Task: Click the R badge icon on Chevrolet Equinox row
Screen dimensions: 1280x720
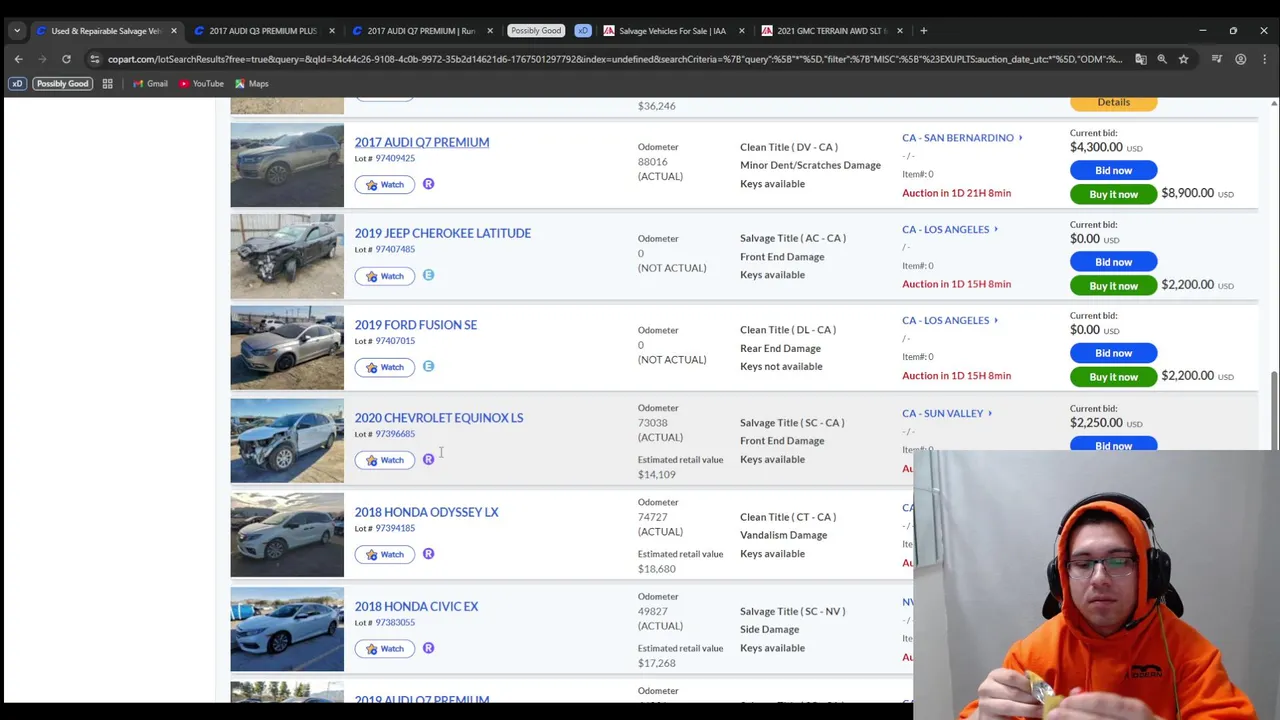Action: tap(428, 459)
